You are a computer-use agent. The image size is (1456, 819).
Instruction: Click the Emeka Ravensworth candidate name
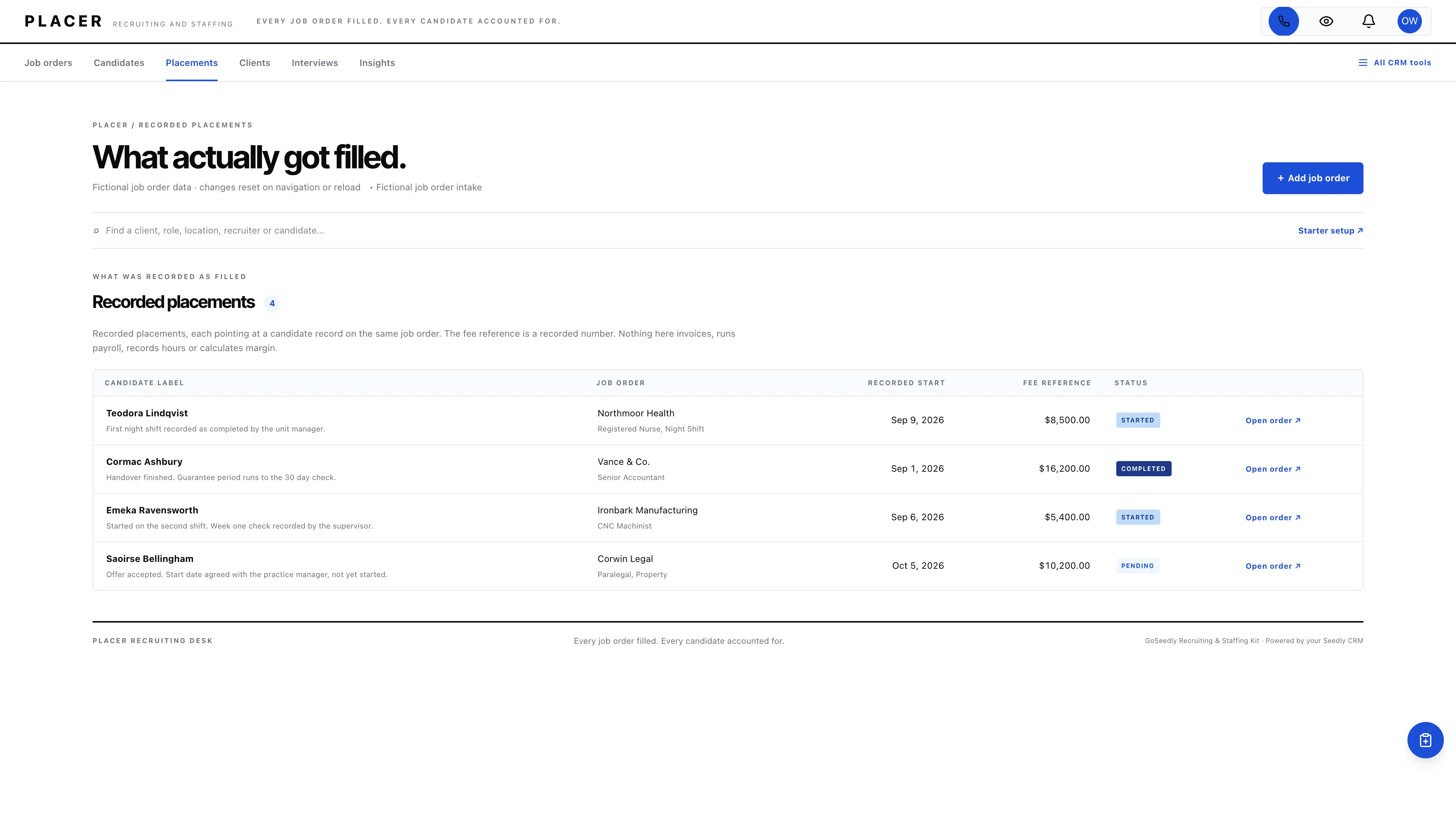pos(152,510)
